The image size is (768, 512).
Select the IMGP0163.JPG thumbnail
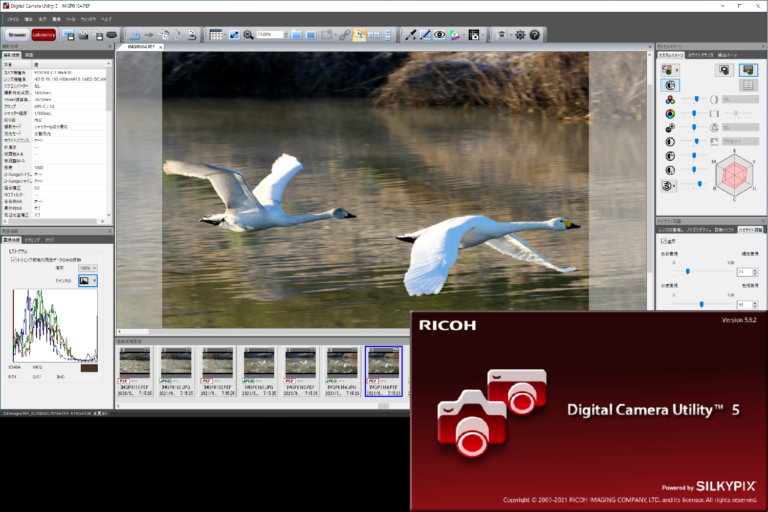pyautogui.click(x=259, y=371)
